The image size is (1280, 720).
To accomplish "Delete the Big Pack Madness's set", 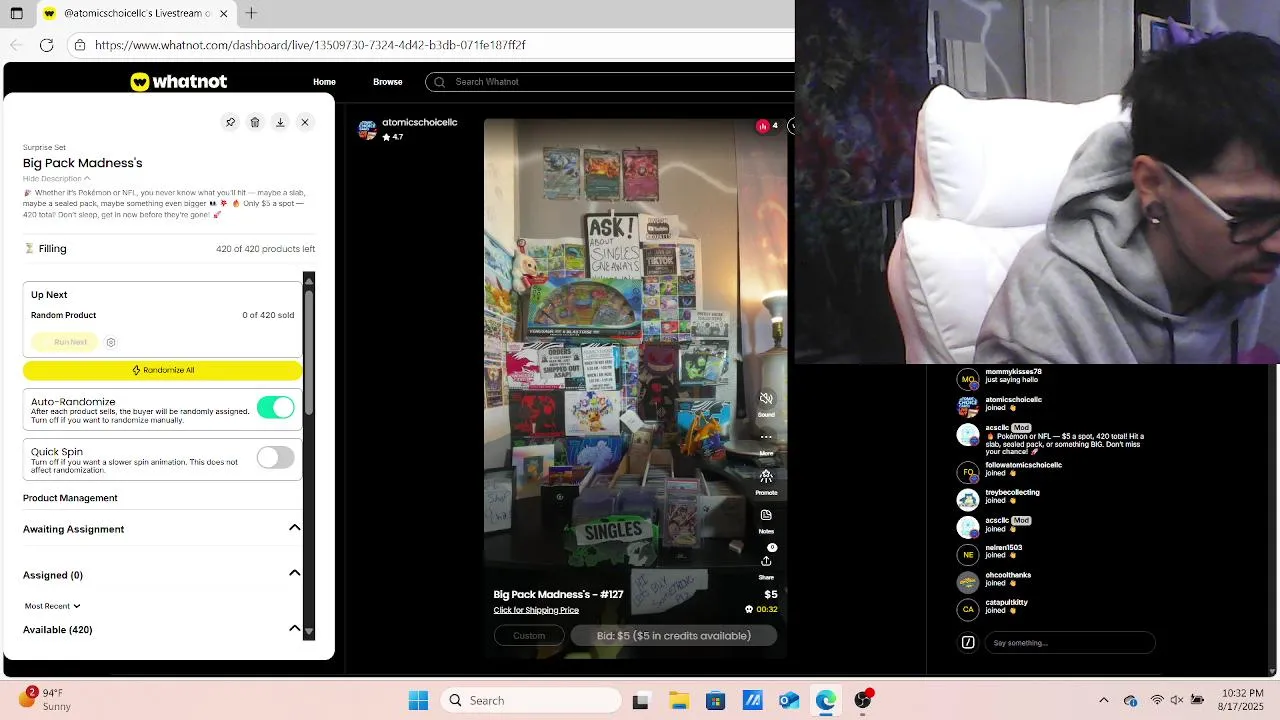I will (x=255, y=122).
